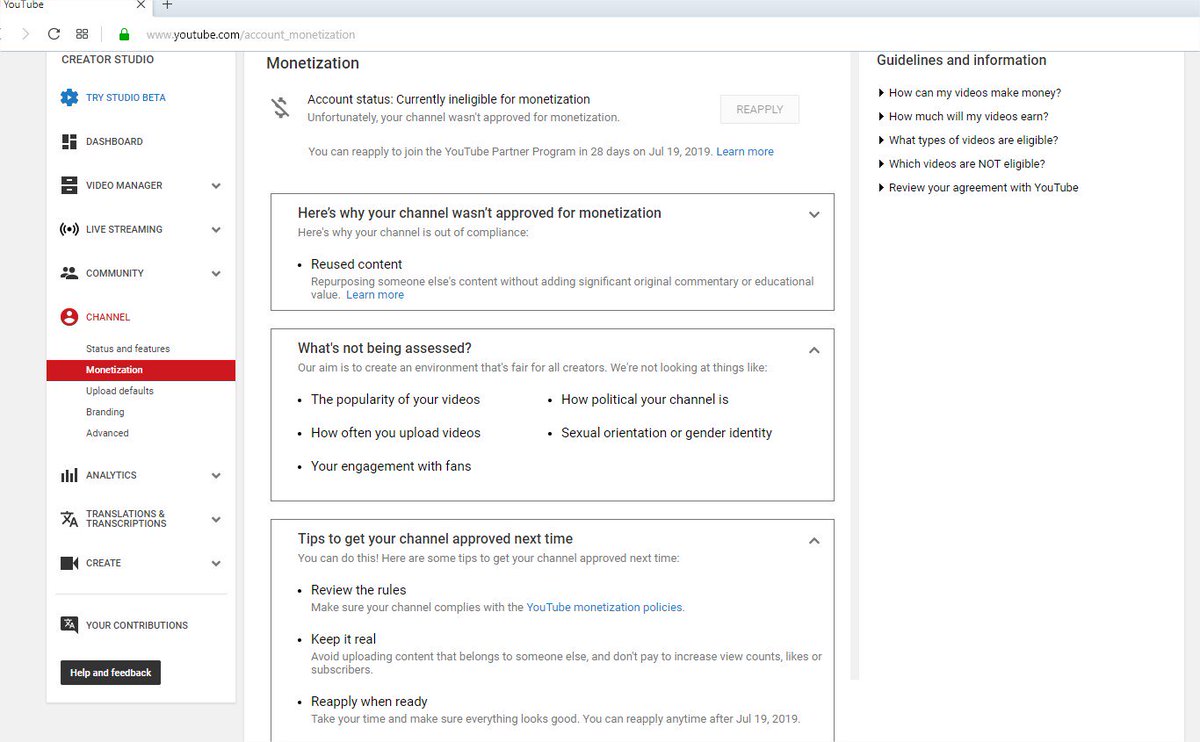This screenshot has height=742, width=1200.
Task: Click the Translations & Transcriptions icon
Action: point(69,519)
